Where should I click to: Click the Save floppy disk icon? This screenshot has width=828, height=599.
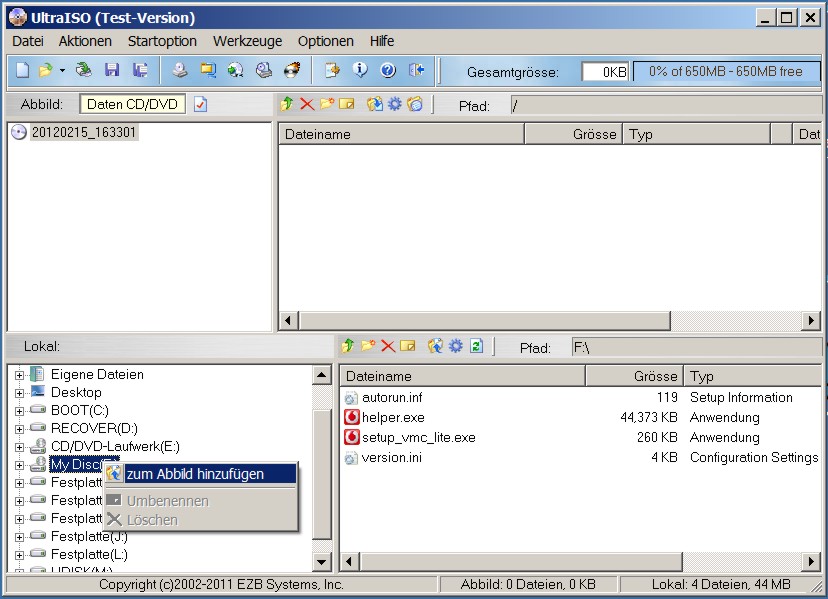tap(112, 71)
